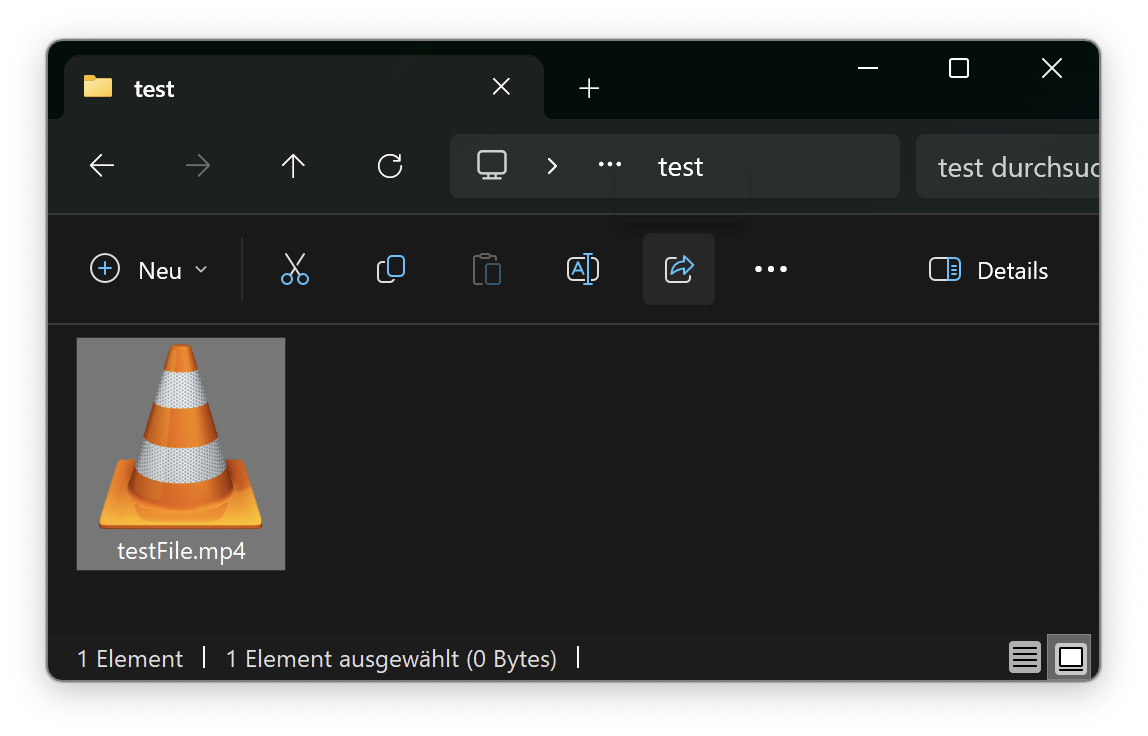This screenshot has width=1148, height=736.
Task: Go up one folder level
Action: pos(293,166)
